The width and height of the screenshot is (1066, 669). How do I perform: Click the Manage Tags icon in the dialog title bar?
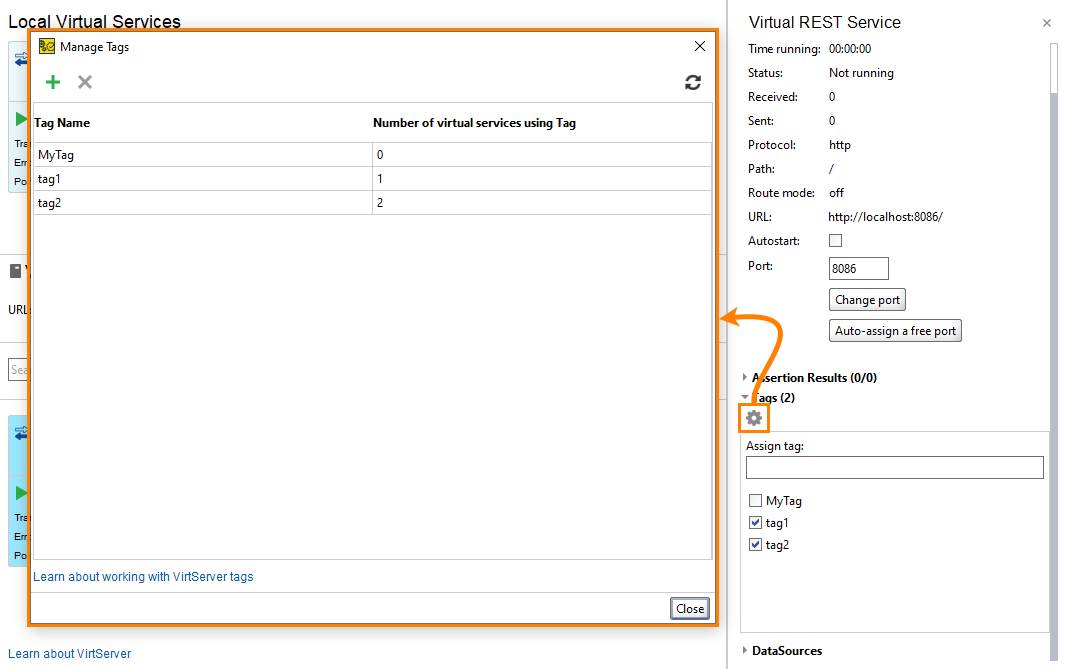(44, 46)
